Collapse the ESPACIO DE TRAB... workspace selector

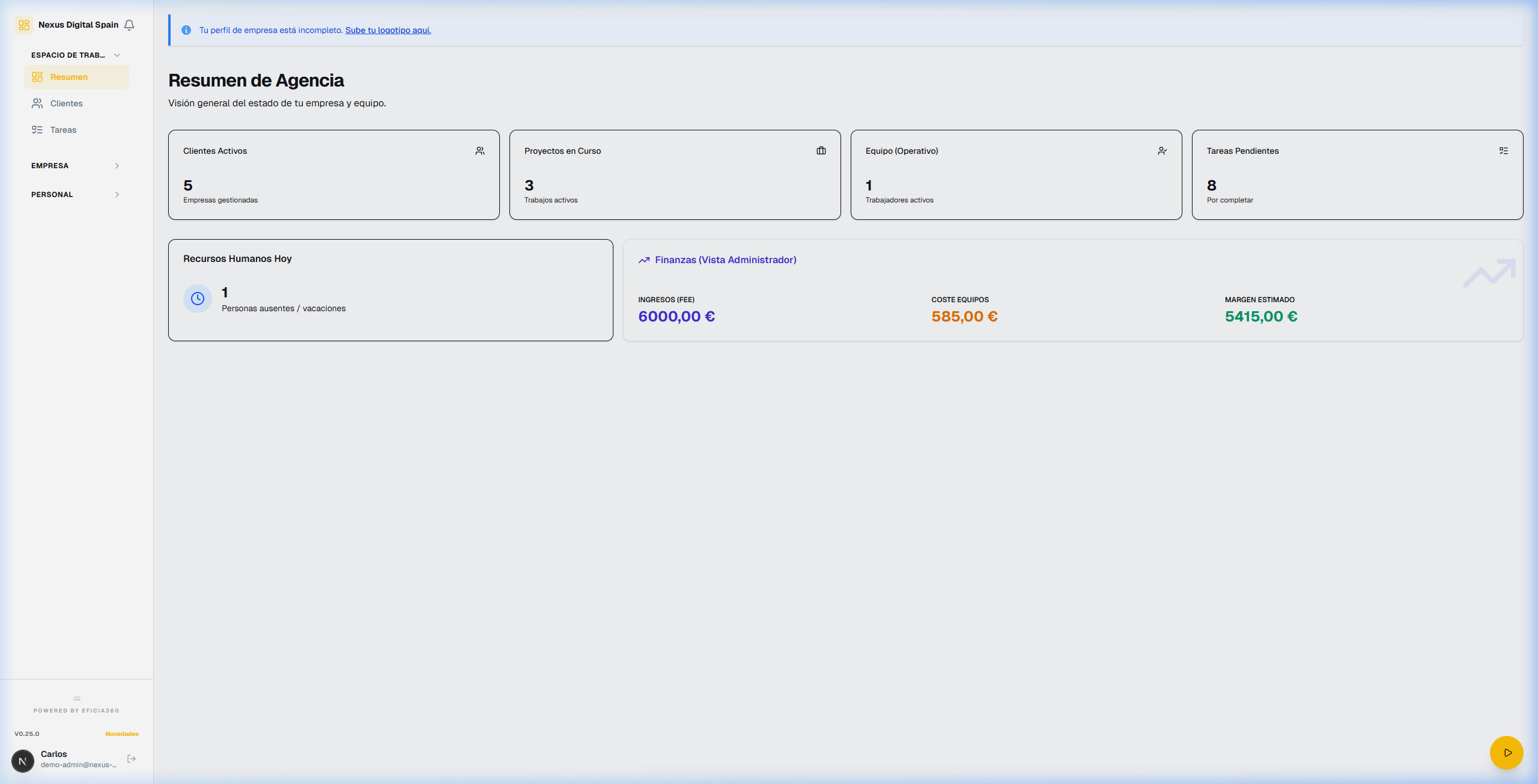coord(117,55)
